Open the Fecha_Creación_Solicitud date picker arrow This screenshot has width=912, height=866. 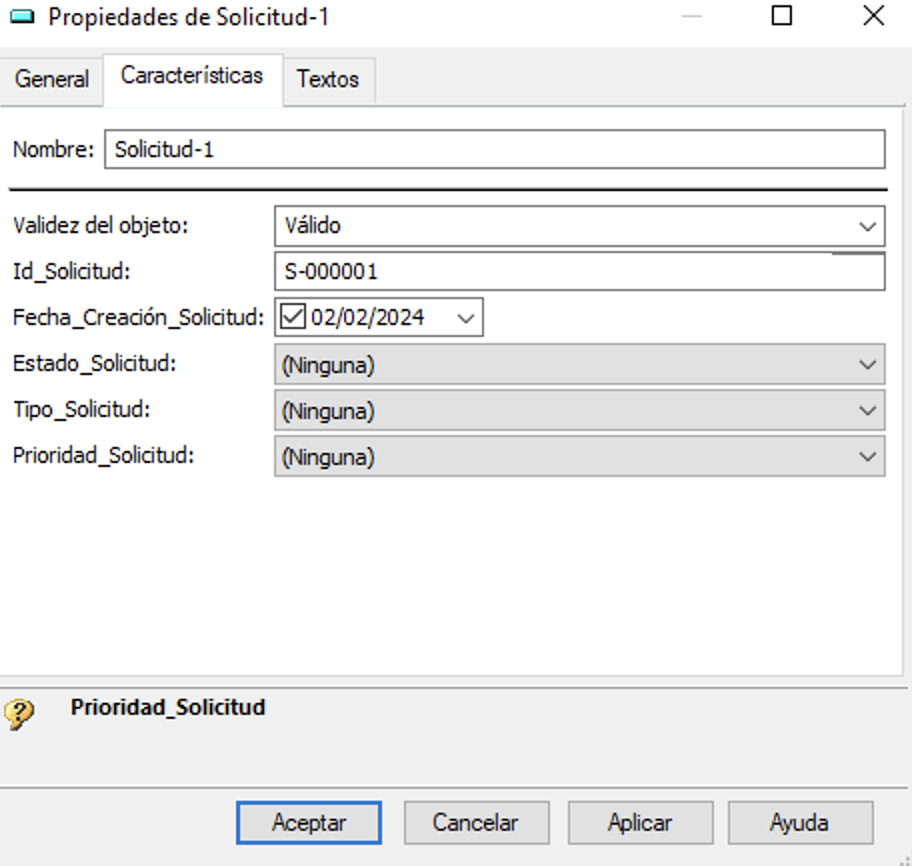pos(465,318)
